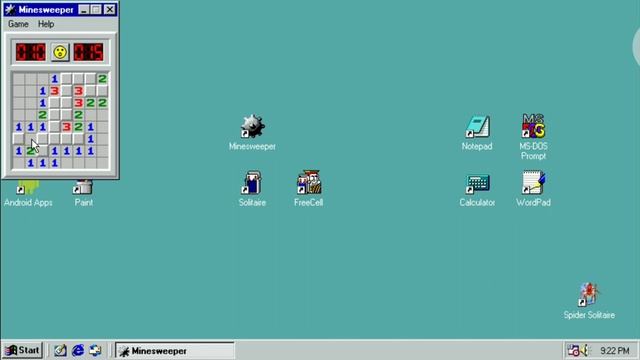
Task: Open the Help menu in Minesweeper
Action: 46,24
